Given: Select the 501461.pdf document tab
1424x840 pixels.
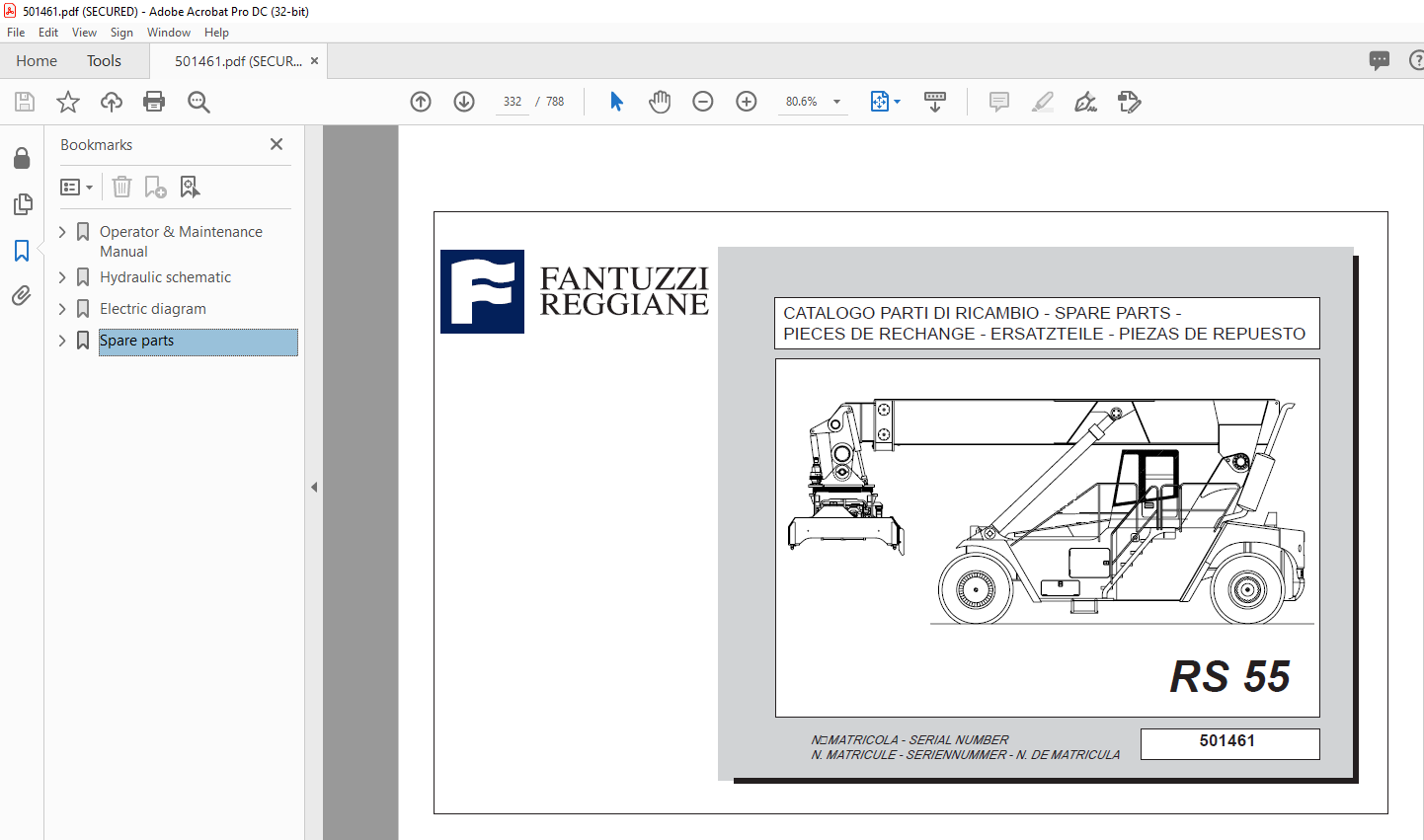Looking at the screenshot, I should click(238, 61).
